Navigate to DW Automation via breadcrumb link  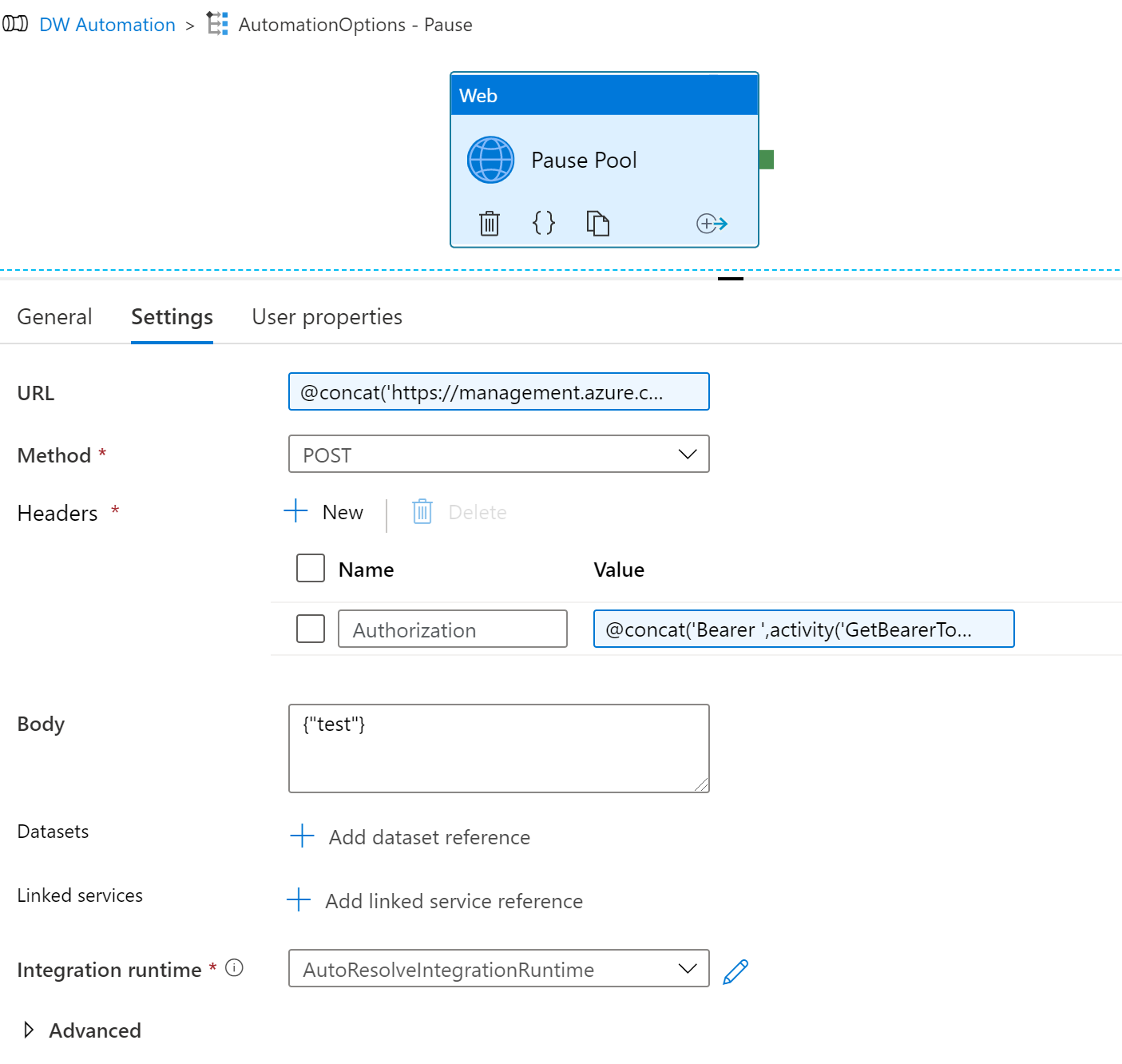[x=107, y=24]
